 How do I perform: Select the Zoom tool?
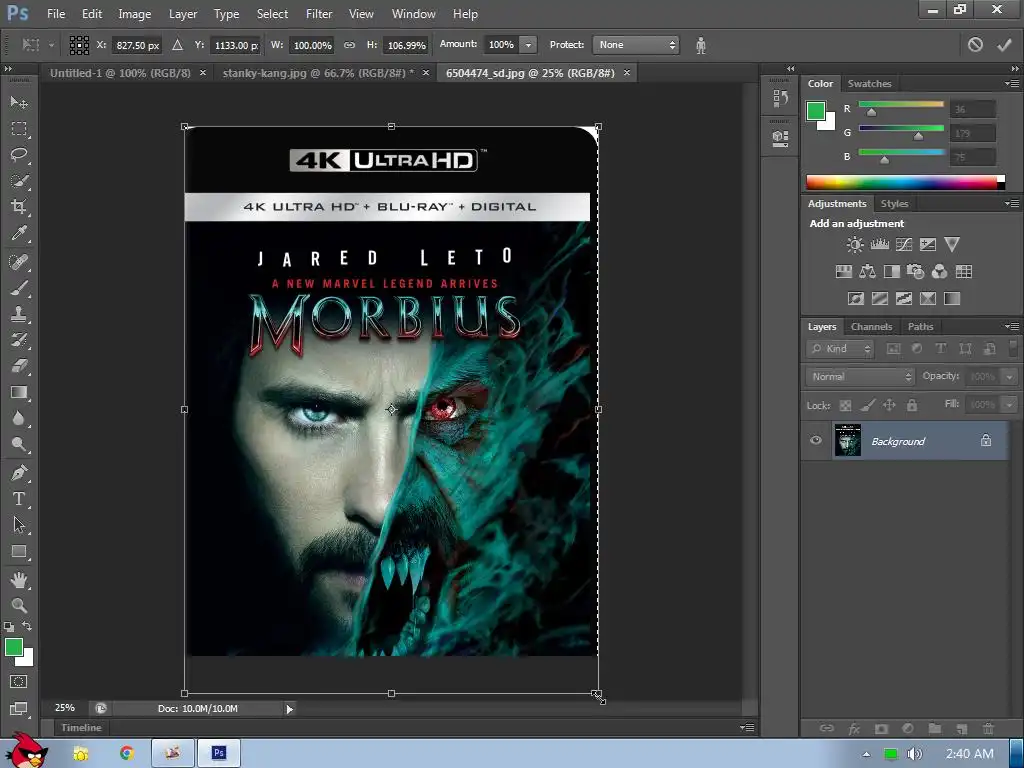(x=19, y=605)
